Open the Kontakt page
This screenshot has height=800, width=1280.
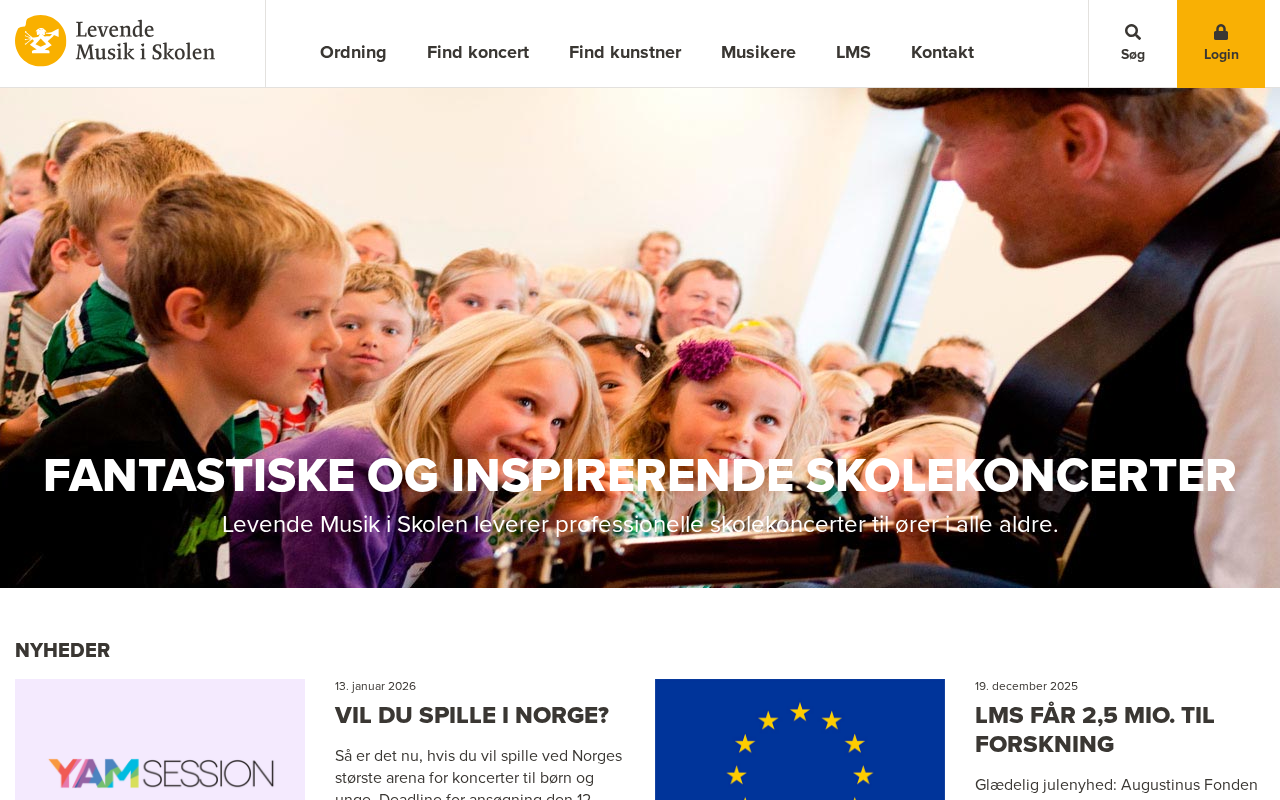pyautogui.click(x=942, y=52)
